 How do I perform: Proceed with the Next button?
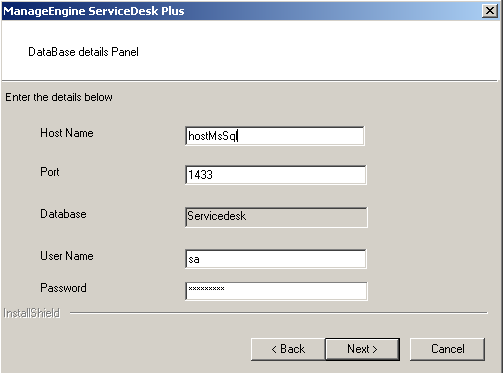point(362,349)
